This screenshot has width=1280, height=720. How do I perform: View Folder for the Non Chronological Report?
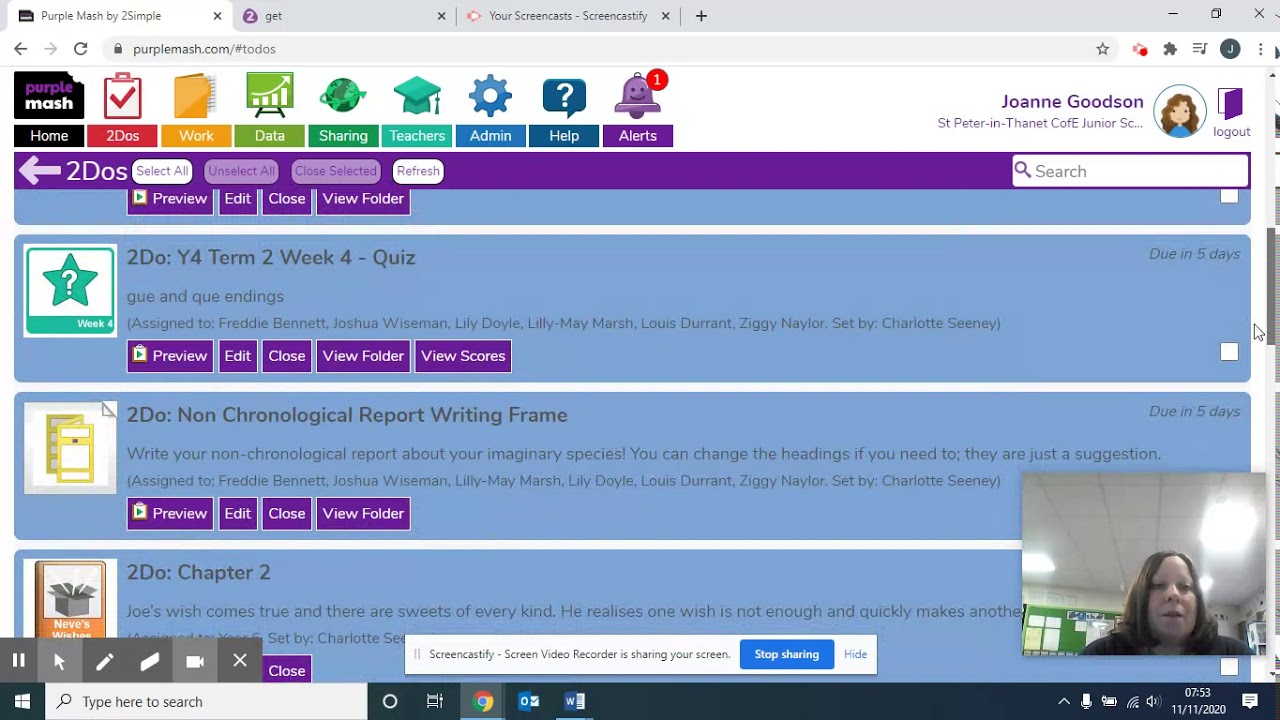click(363, 513)
